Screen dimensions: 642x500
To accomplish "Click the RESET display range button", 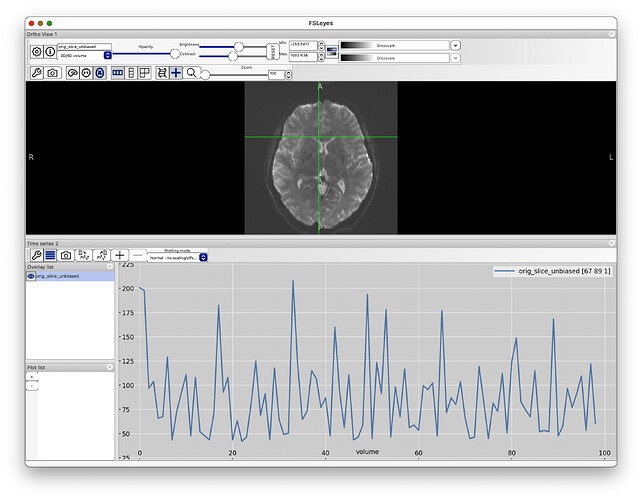I will [273, 52].
